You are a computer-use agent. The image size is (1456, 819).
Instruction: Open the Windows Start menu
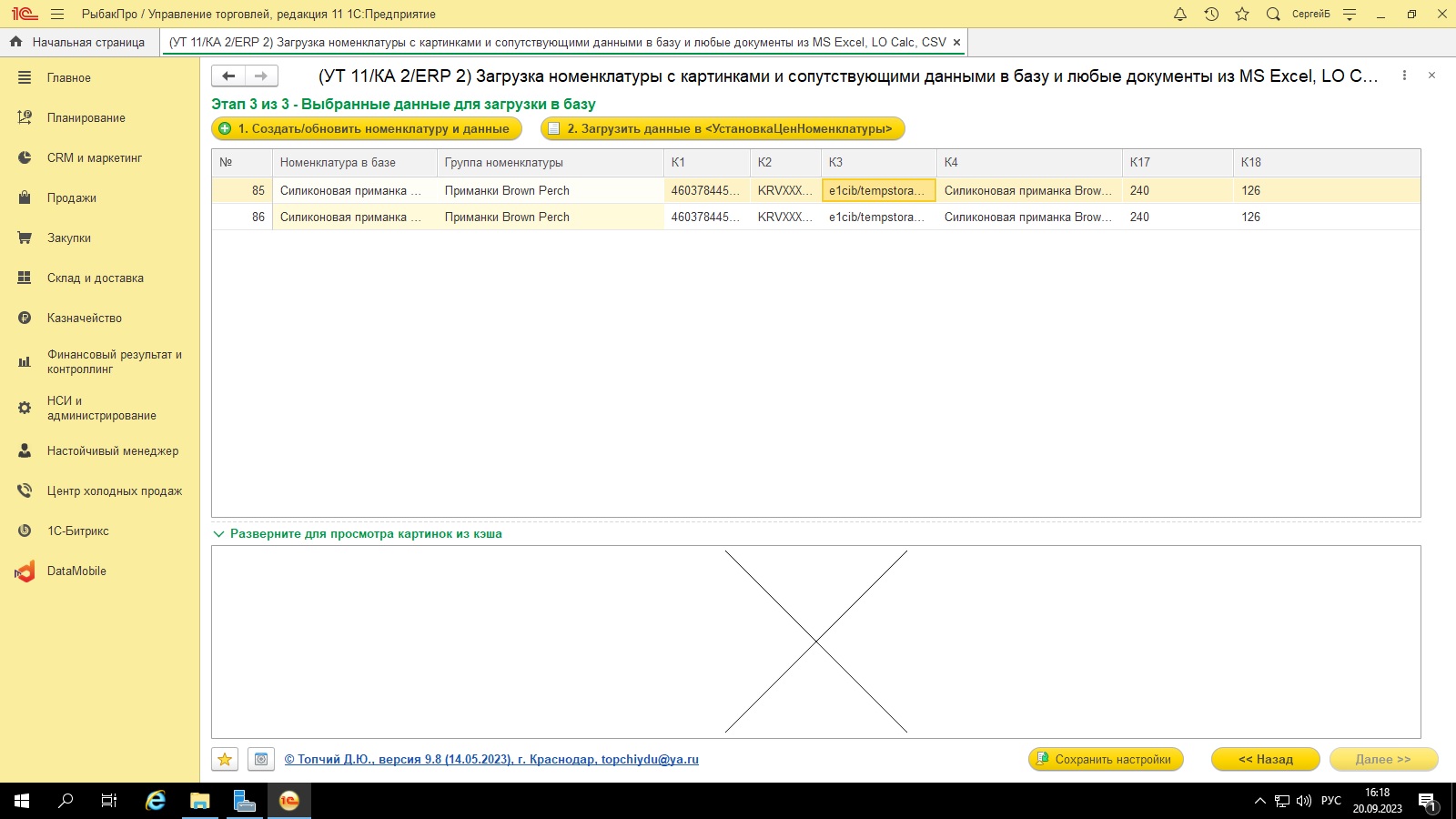click(22, 801)
